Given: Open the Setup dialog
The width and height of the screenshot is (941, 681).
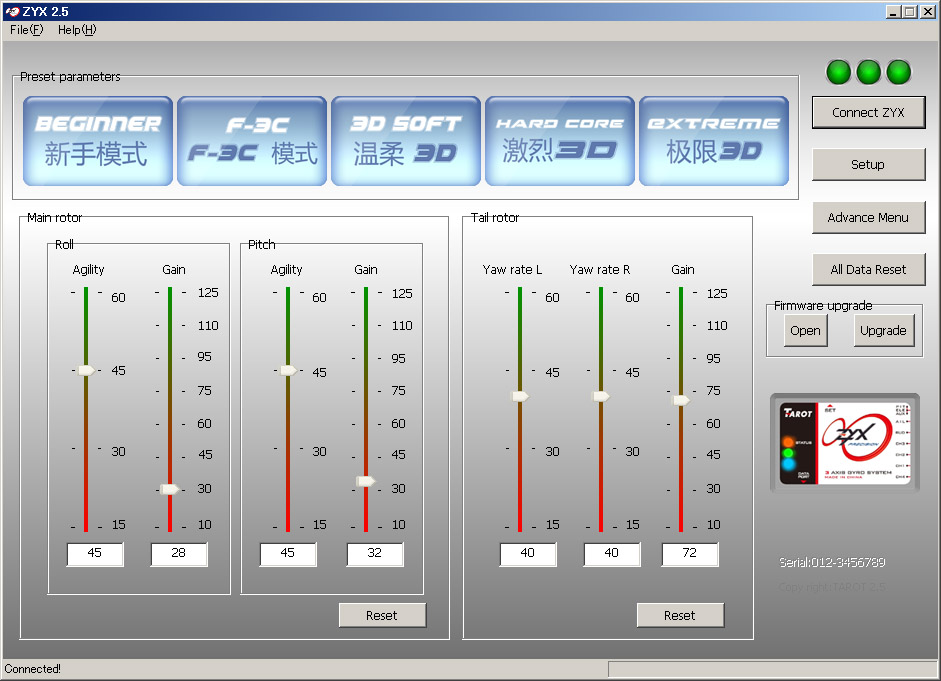Looking at the screenshot, I should point(868,165).
